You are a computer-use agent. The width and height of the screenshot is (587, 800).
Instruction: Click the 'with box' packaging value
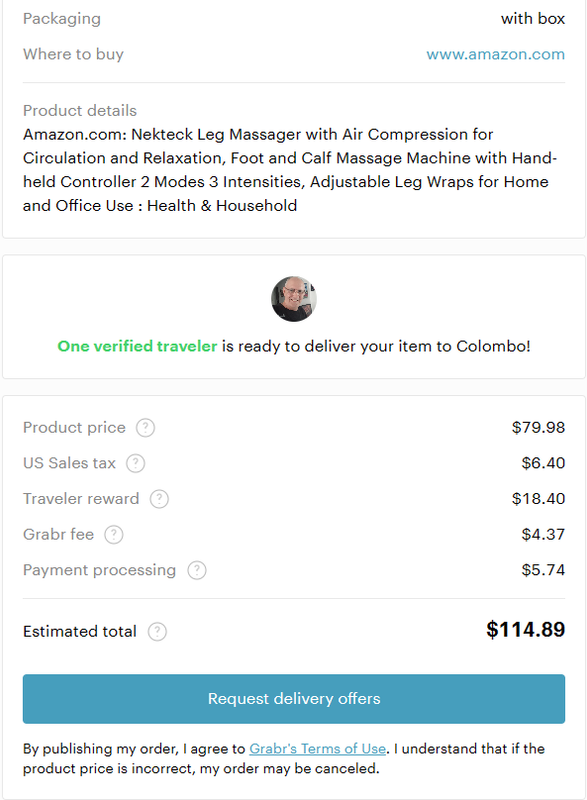[533, 19]
